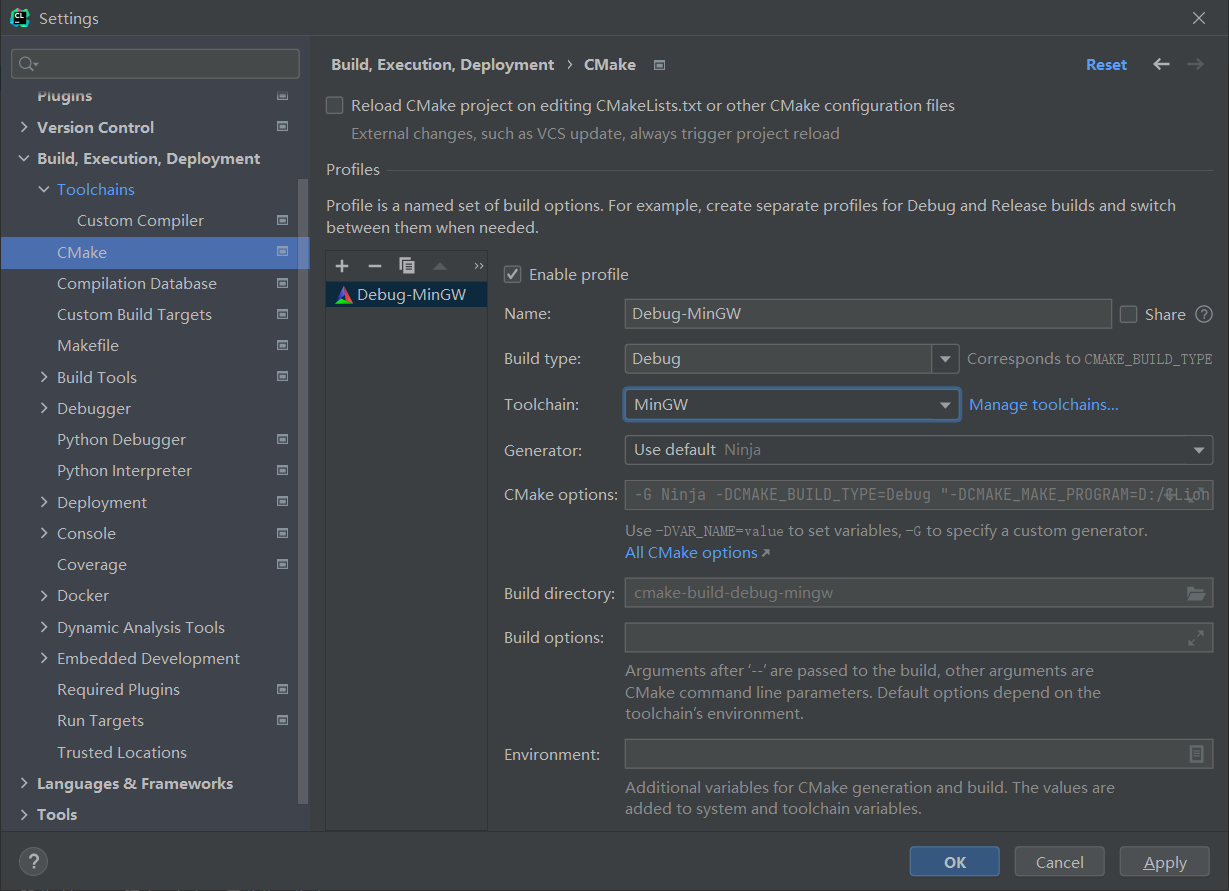
Task: Click the Name input field
Action: [x=868, y=314]
